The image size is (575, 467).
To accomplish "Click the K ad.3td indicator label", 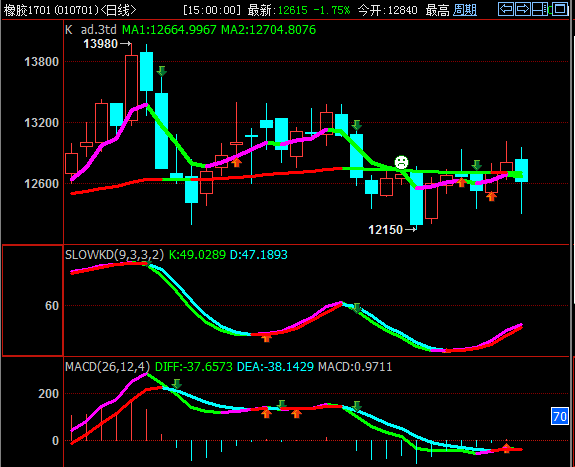I will click(91, 30).
